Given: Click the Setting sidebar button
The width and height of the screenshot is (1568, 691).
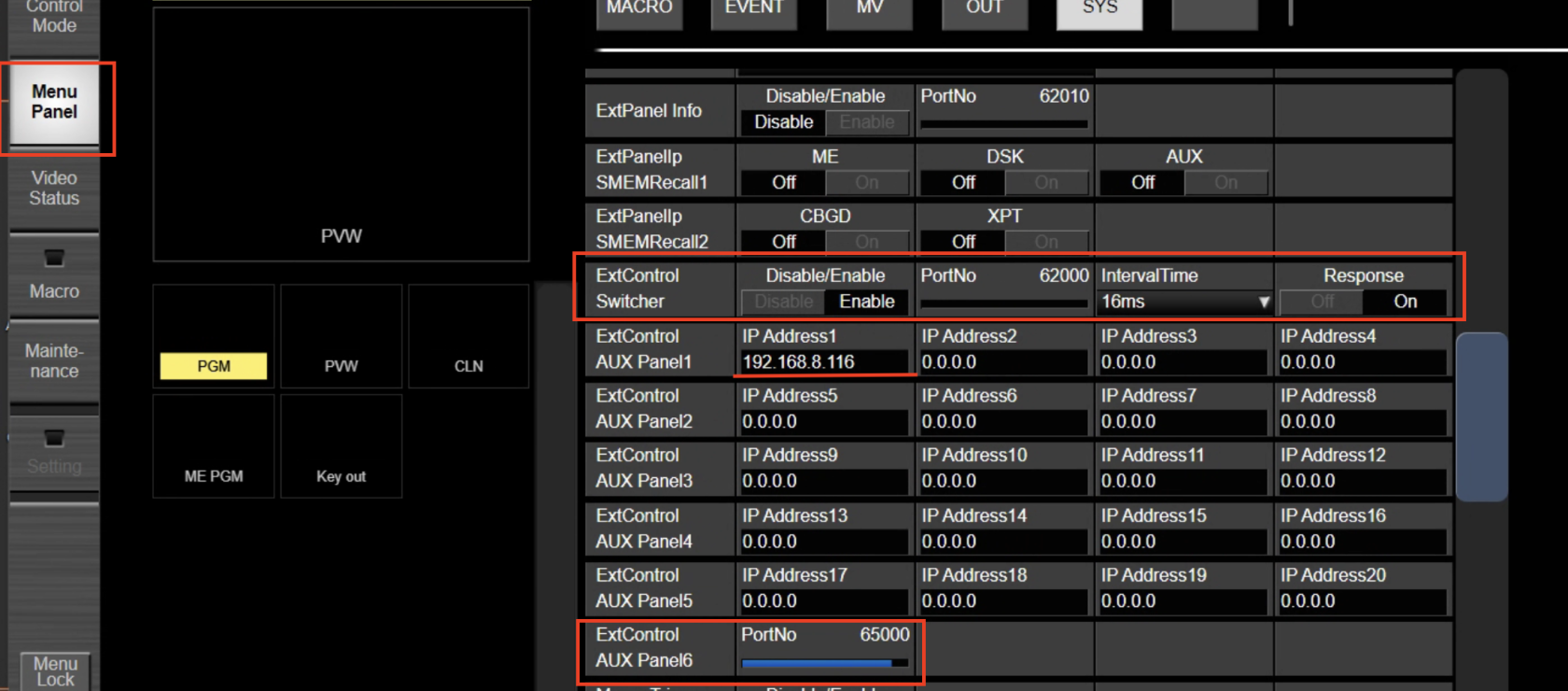Looking at the screenshot, I should pos(54,454).
